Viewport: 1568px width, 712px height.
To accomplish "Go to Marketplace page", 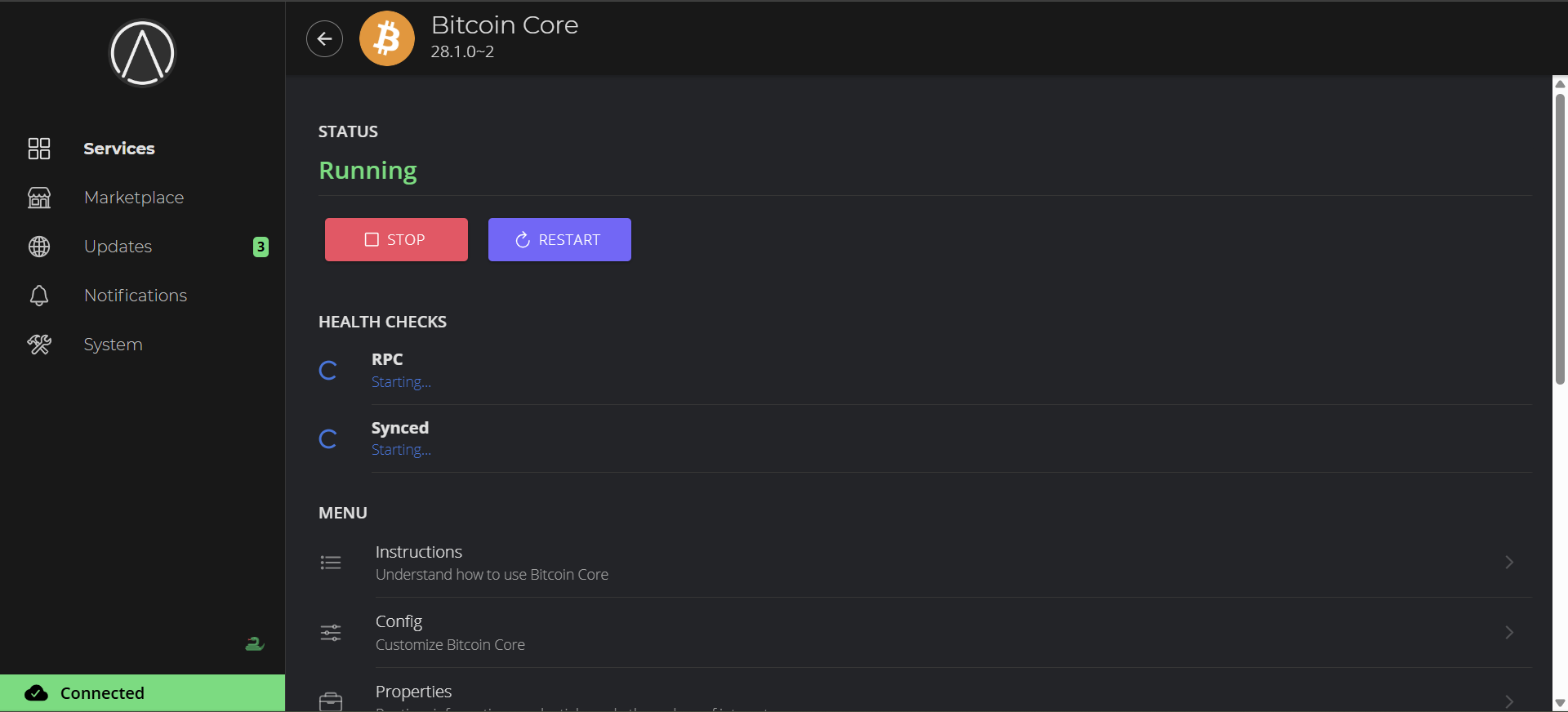I will (134, 198).
